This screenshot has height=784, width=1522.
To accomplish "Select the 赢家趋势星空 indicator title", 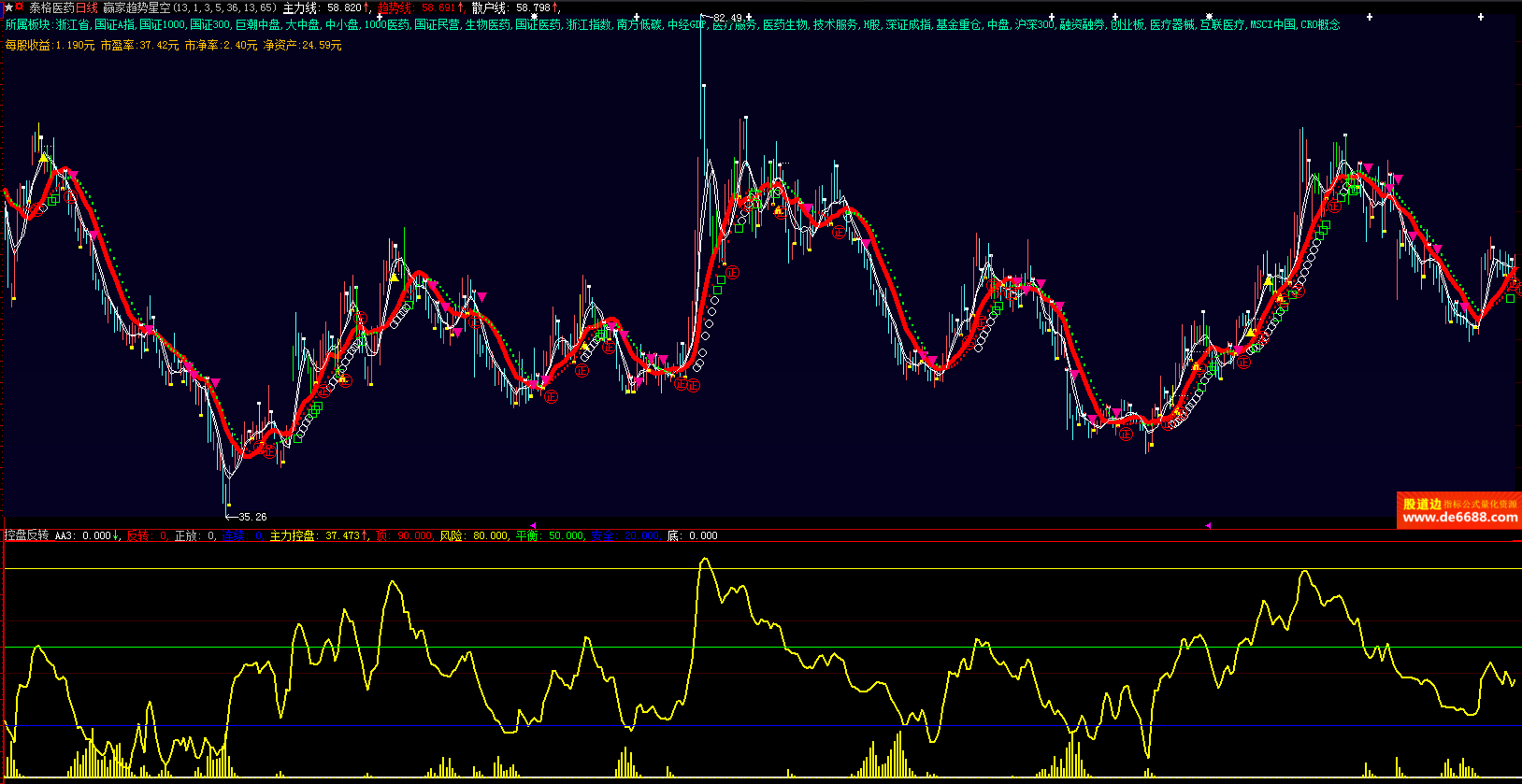I will tap(136, 7).
